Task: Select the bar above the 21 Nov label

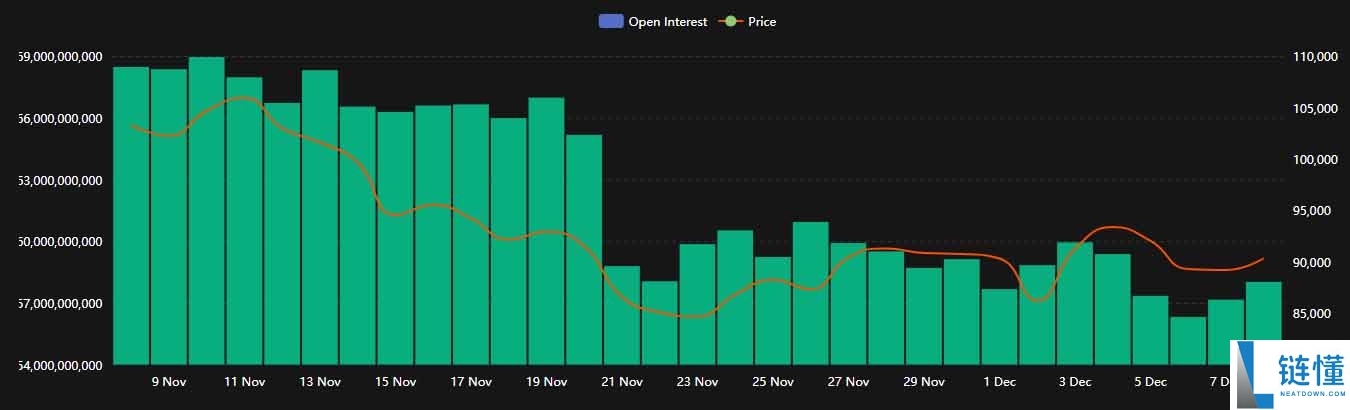Action: tap(622, 314)
